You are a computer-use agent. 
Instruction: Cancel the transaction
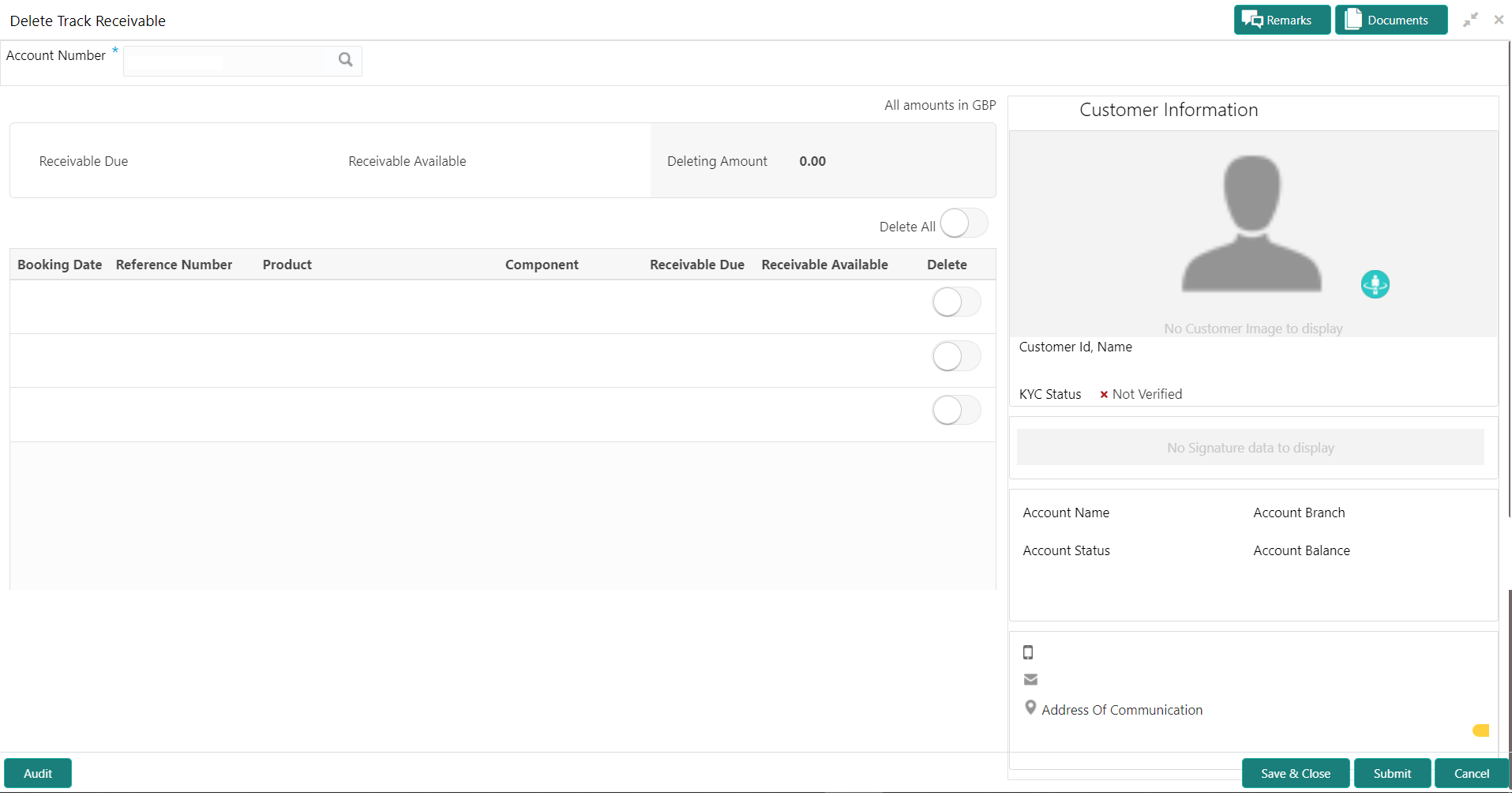point(1472,774)
